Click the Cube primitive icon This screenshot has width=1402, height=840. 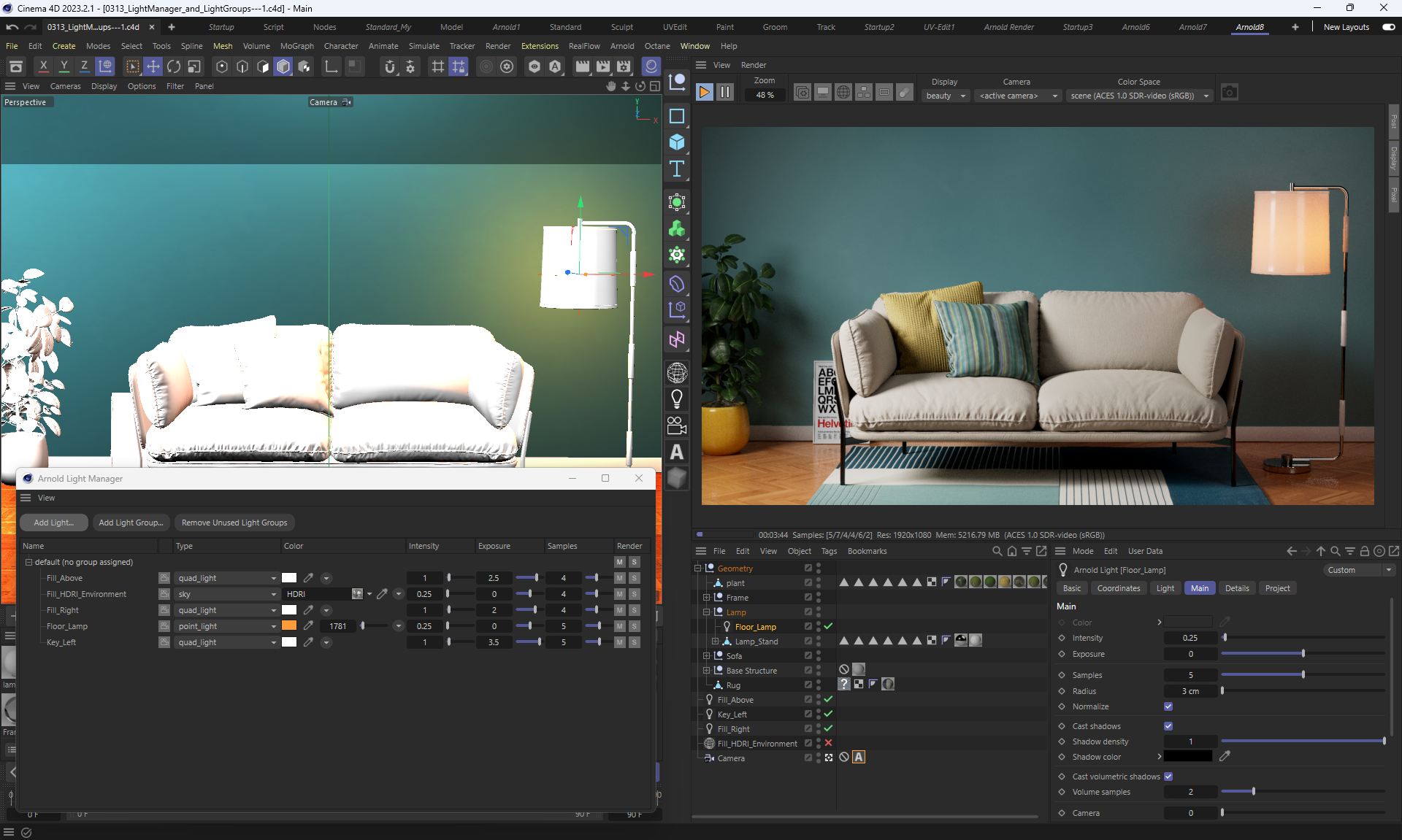[x=677, y=142]
